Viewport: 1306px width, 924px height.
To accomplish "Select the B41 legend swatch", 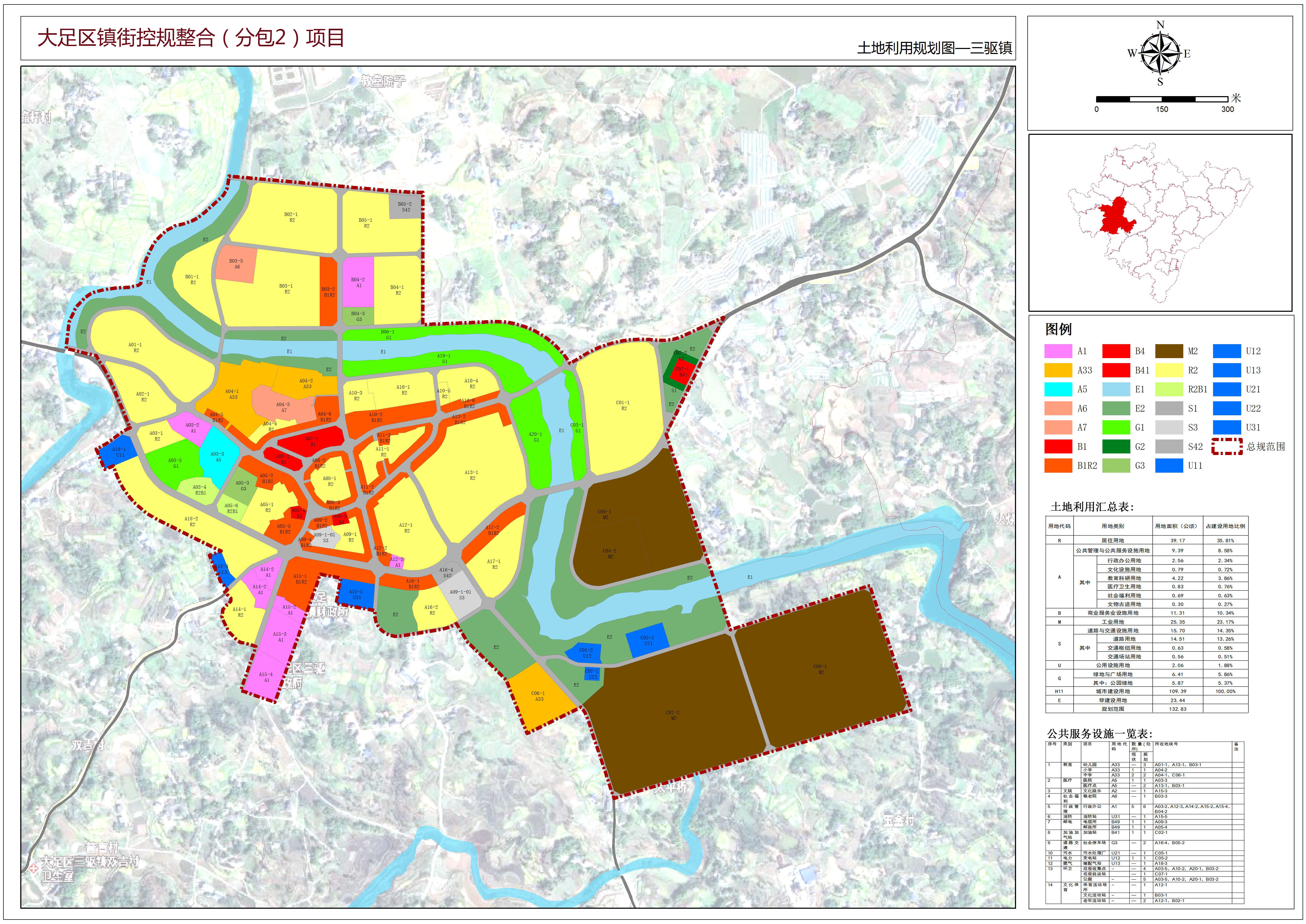I will [1116, 370].
